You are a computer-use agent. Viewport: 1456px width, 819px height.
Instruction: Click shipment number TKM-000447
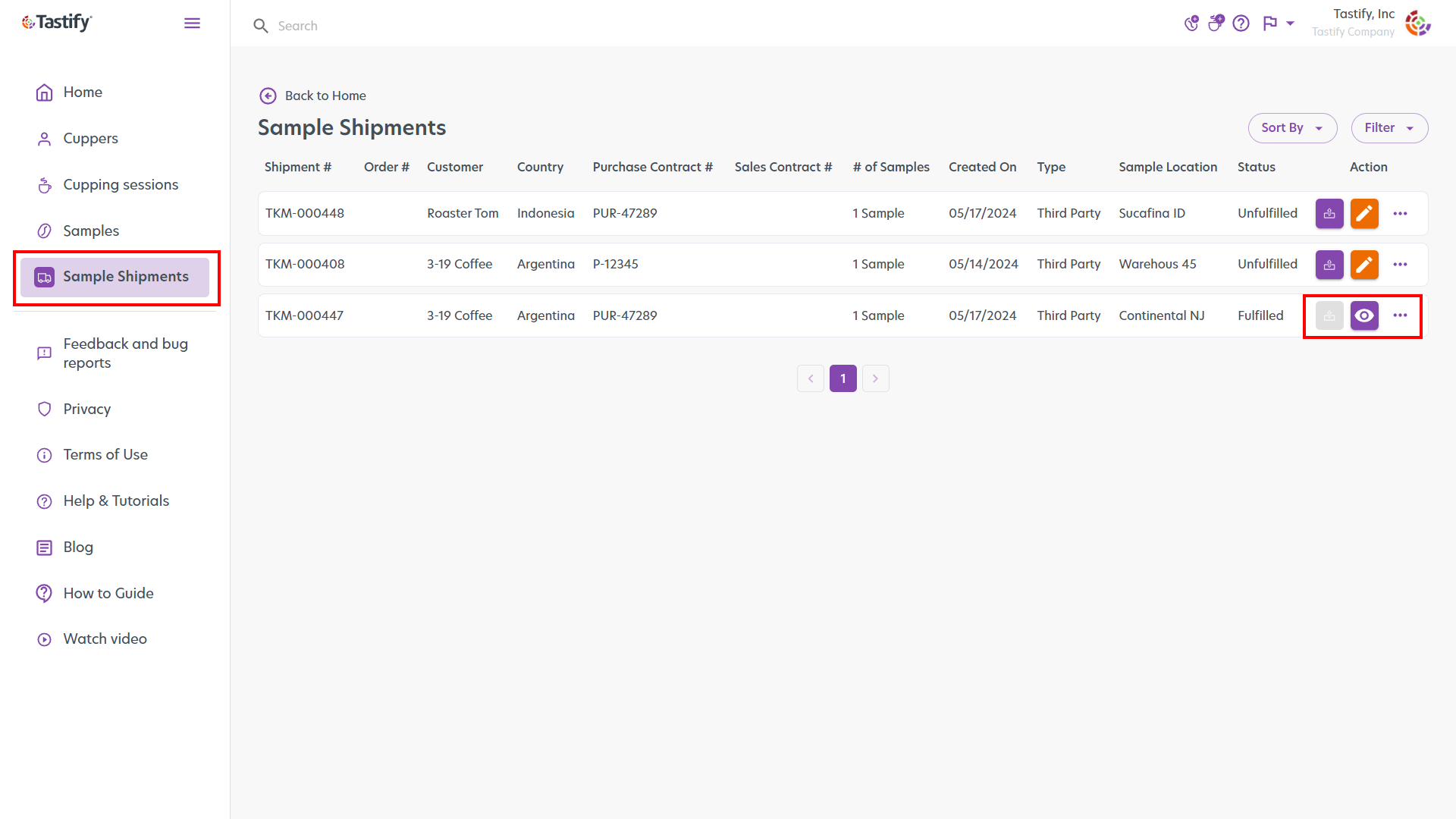[304, 315]
